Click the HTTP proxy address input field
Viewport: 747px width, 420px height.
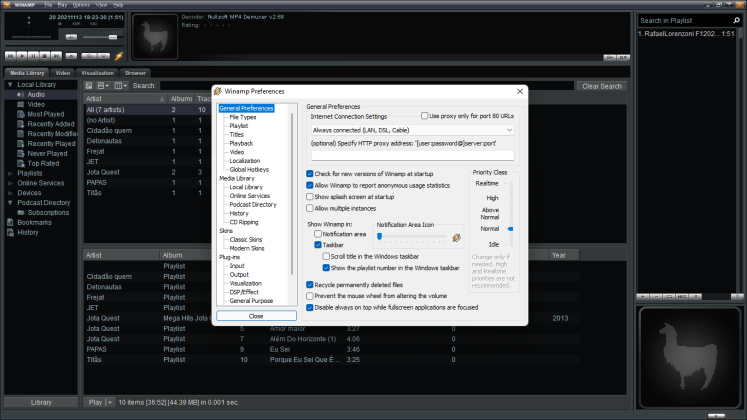pos(413,155)
